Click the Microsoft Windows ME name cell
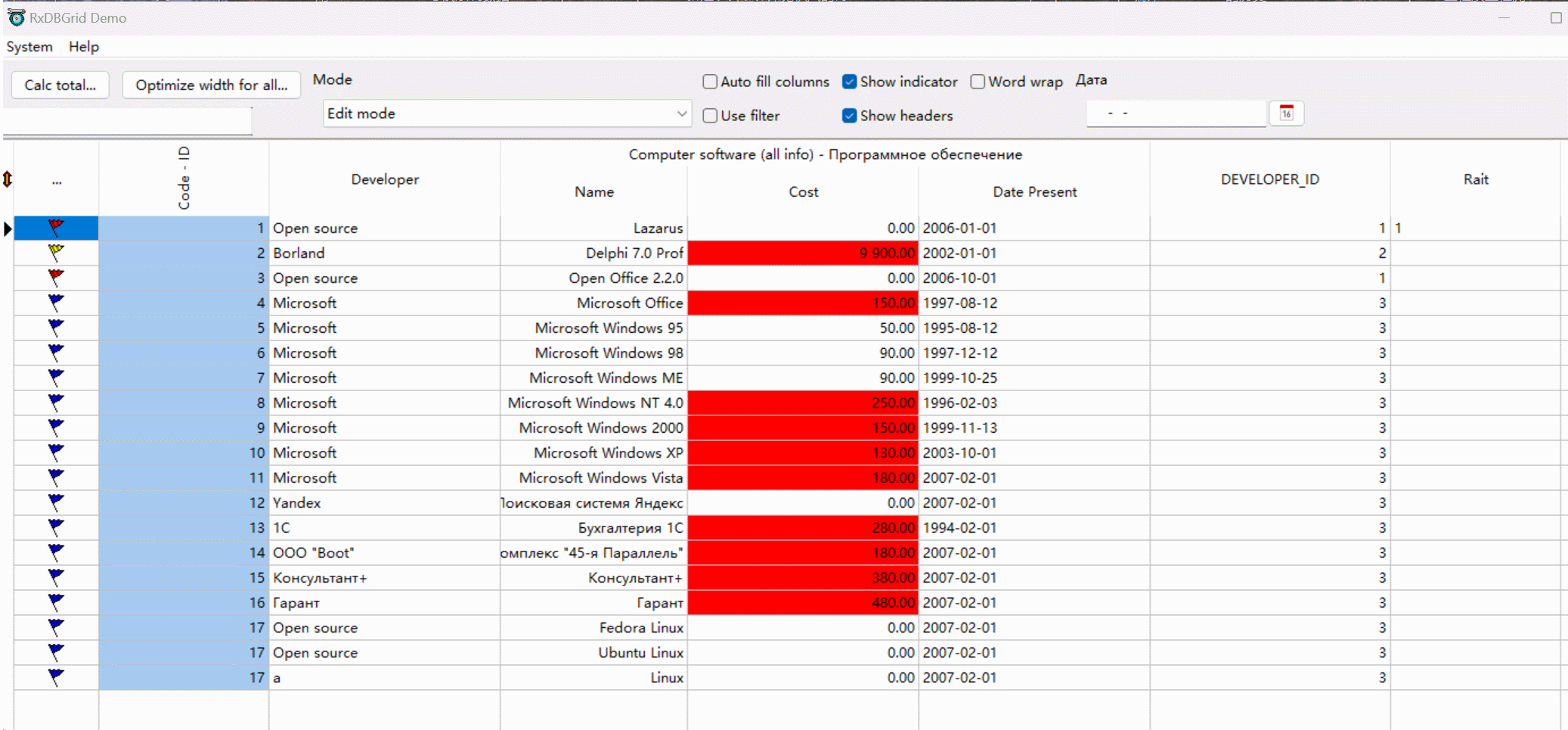Image resolution: width=1568 pixels, height=730 pixels. tap(594, 377)
